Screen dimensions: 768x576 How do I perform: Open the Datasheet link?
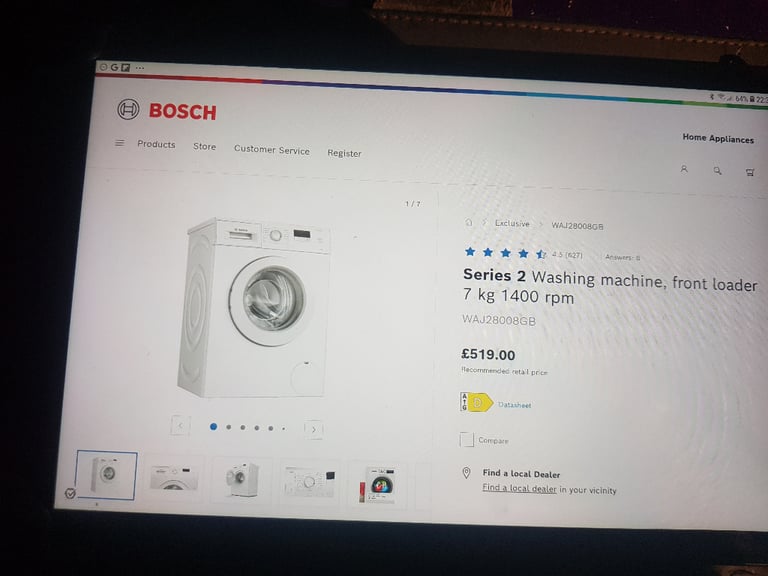click(514, 405)
